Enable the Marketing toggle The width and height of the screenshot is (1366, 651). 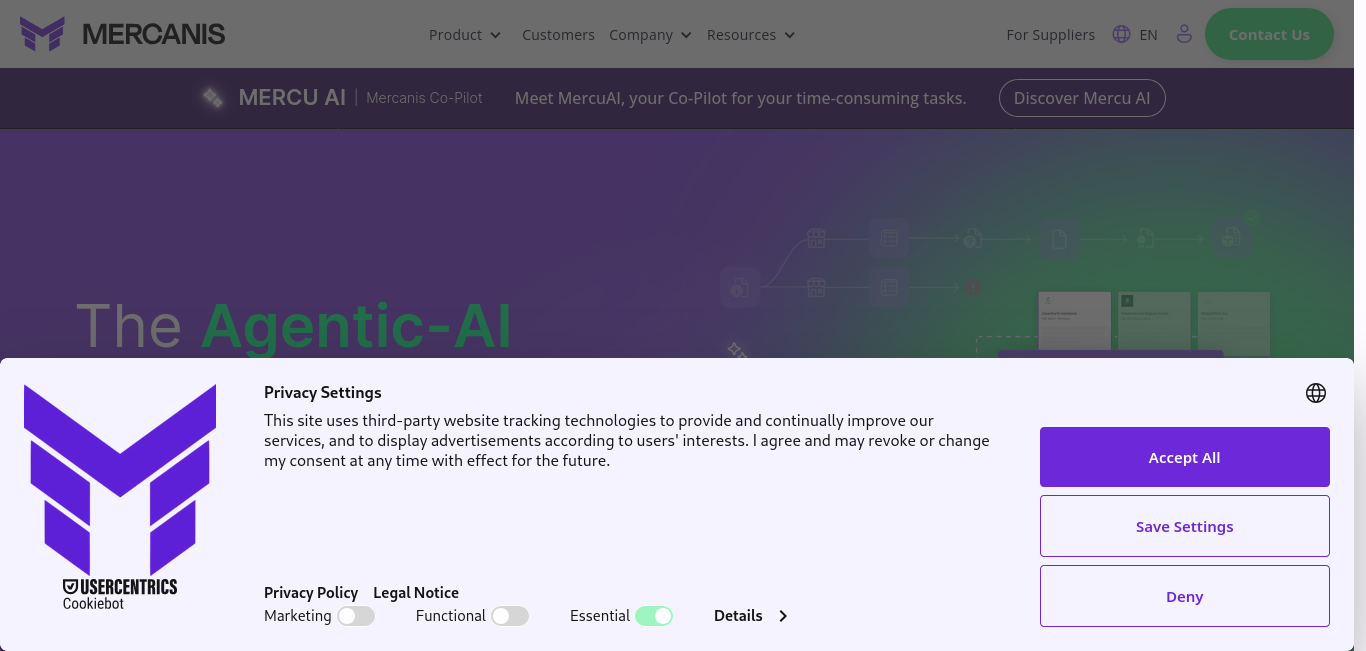[356, 616]
